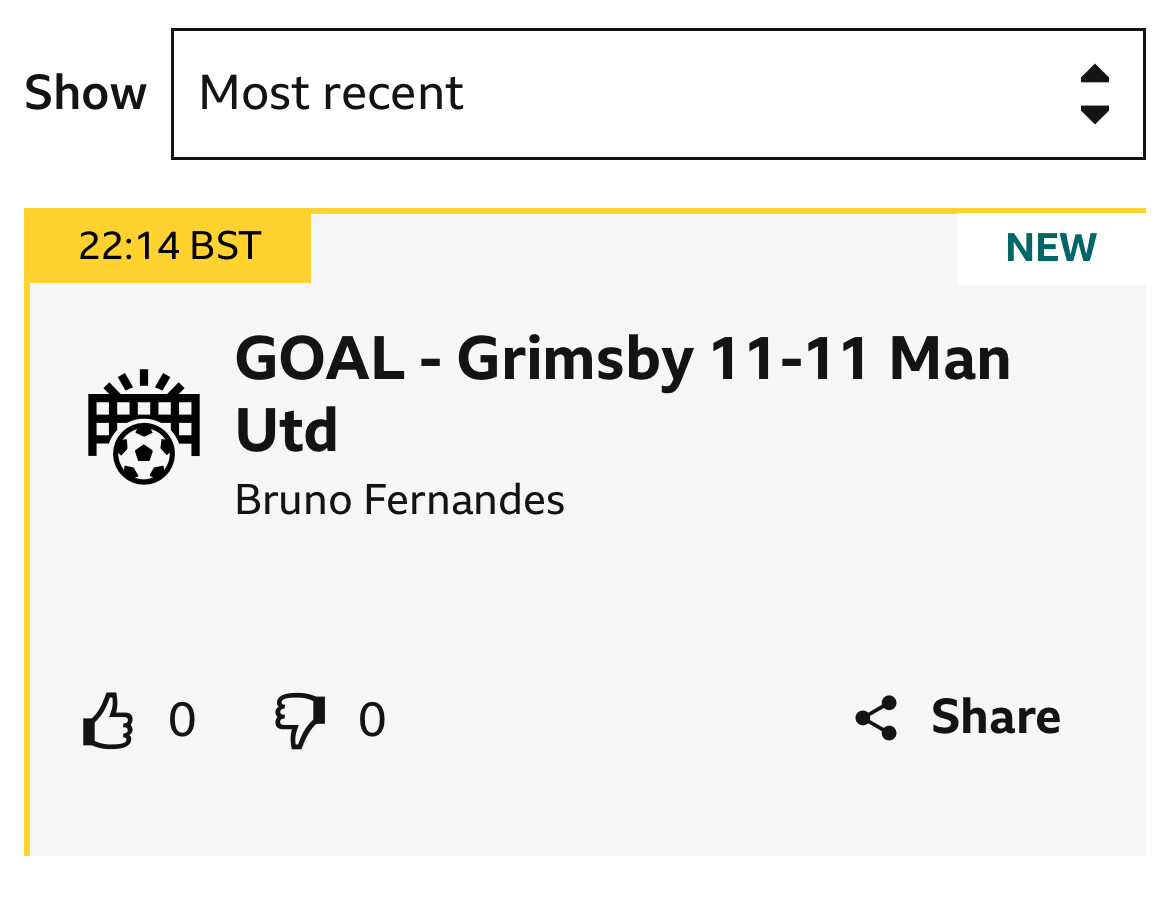Select the 'Most recent' text in the dropdown
The height and width of the screenshot is (905, 1170).
click(331, 93)
